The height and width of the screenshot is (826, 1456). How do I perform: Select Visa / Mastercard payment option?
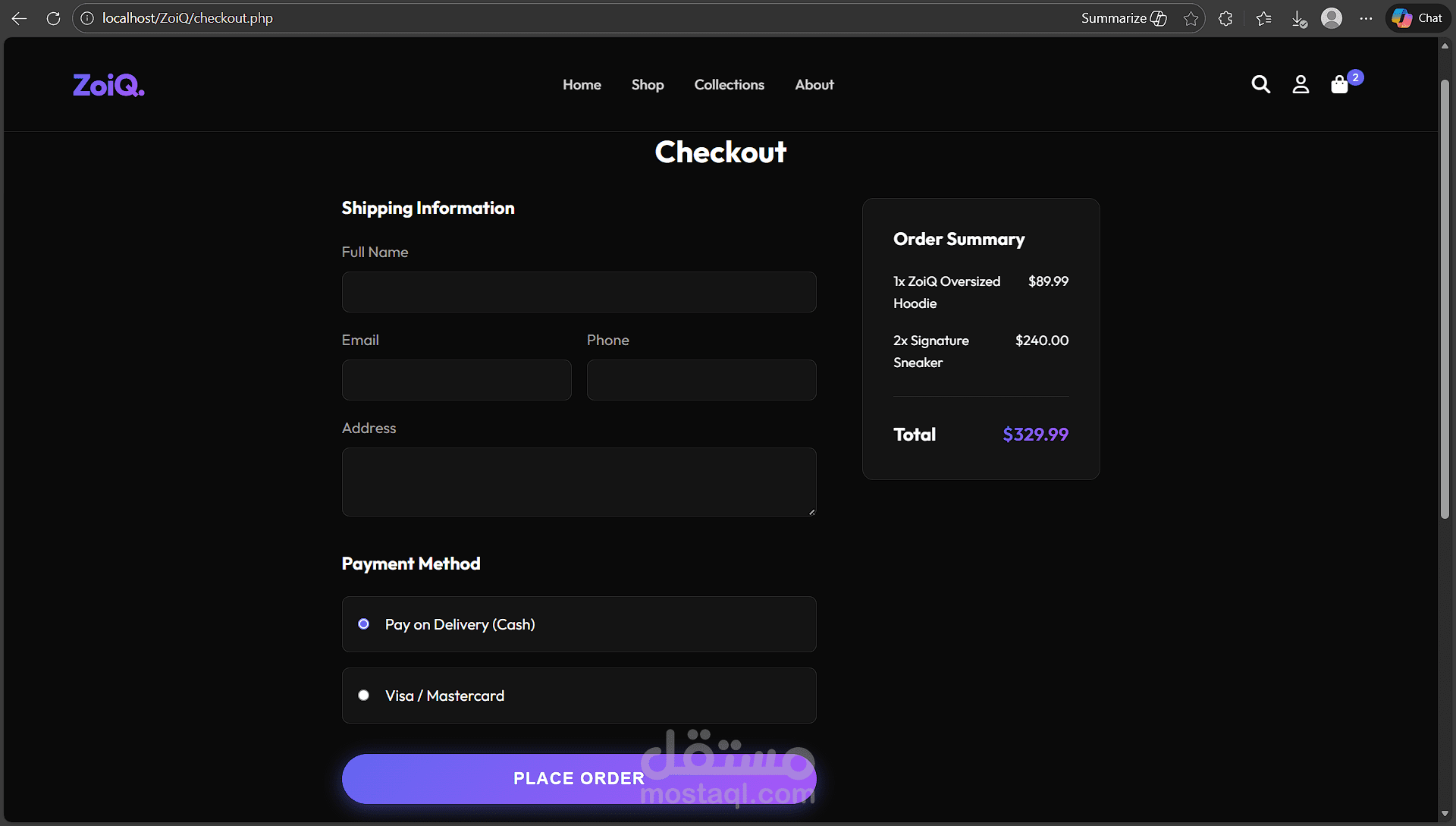(364, 696)
